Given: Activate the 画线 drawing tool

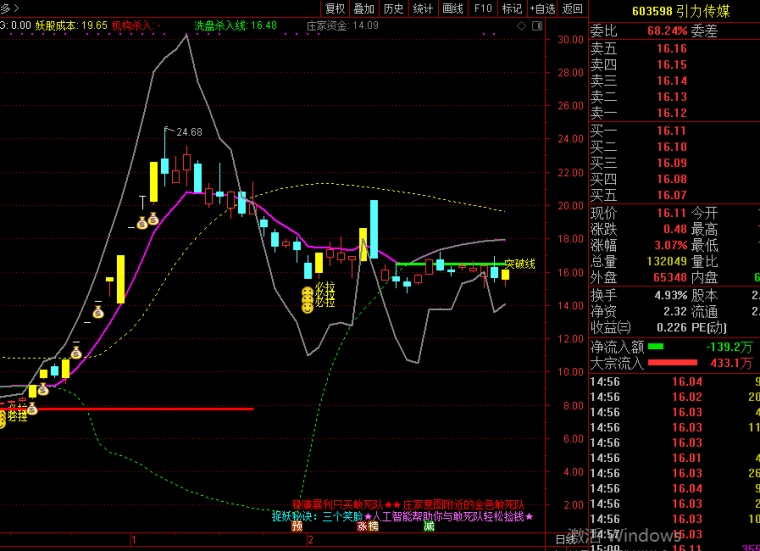Looking at the screenshot, I should pyautogui.click(x=453, y=8).
